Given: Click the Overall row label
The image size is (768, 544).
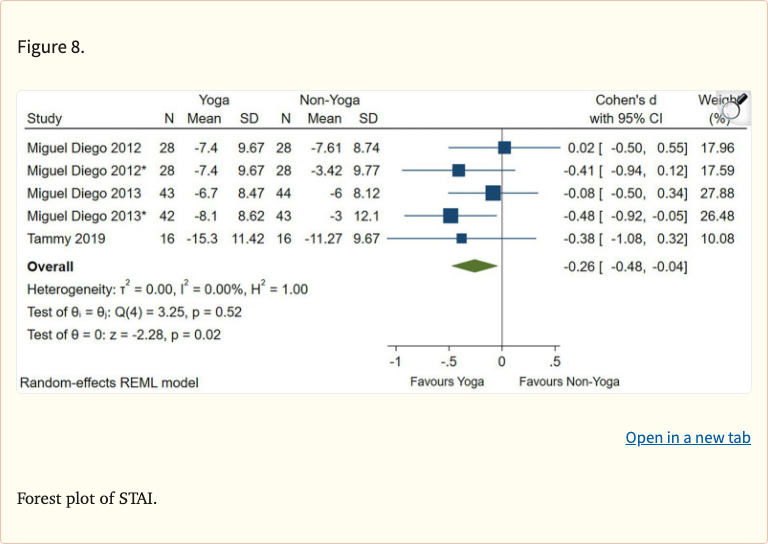Looking at the screenshot, I should coord(50,267).
